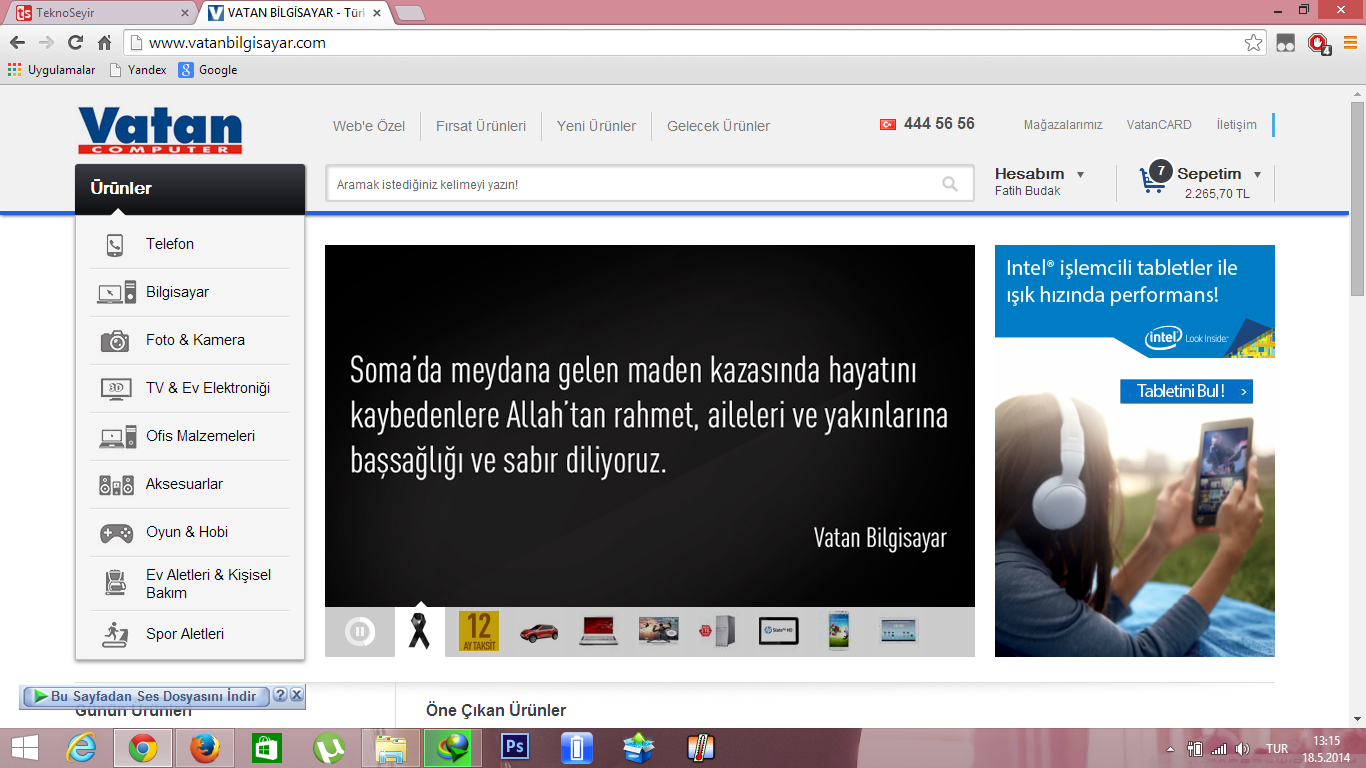
Task: Open the Telefon category phone icon
Action: coord(115,245)
